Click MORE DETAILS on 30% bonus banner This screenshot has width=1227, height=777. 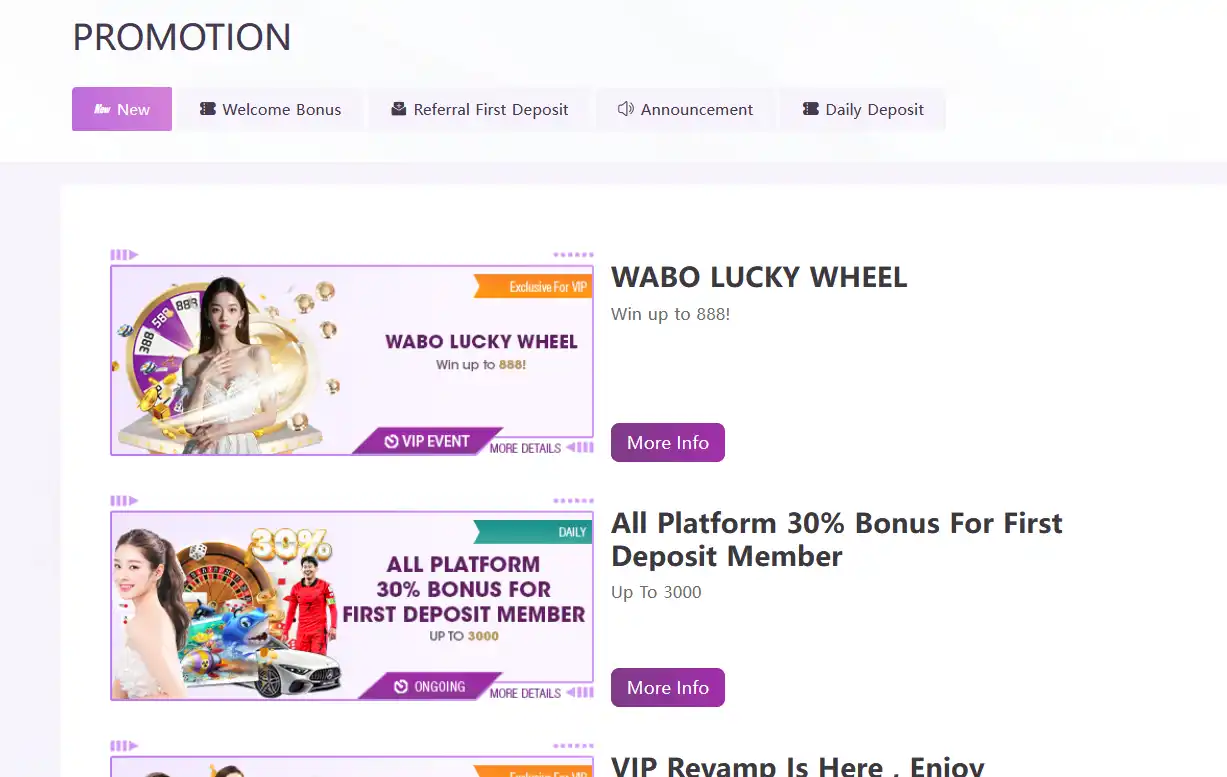(525, 693)
